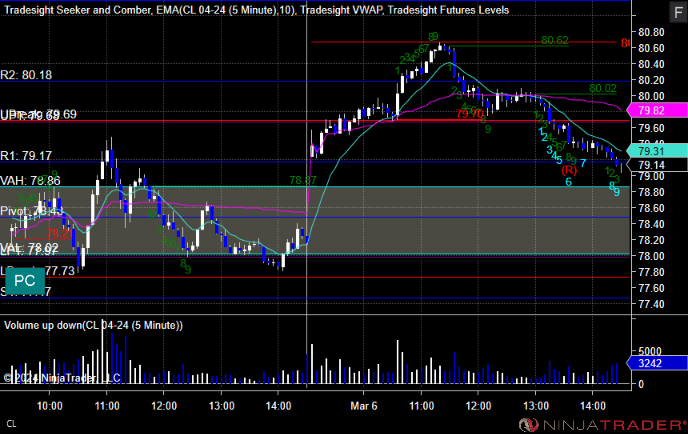Click the F button in the top corner
This screenshot has width=688, height=434.
point(678,12)
